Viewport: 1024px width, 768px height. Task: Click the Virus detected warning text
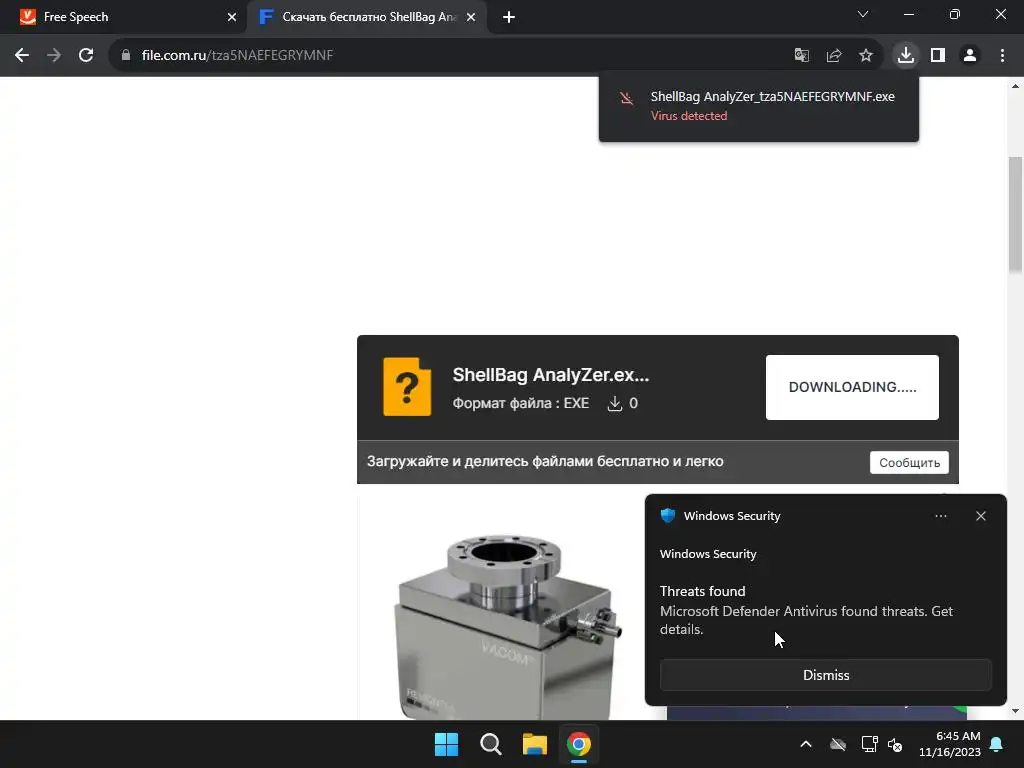click(688, 116)
